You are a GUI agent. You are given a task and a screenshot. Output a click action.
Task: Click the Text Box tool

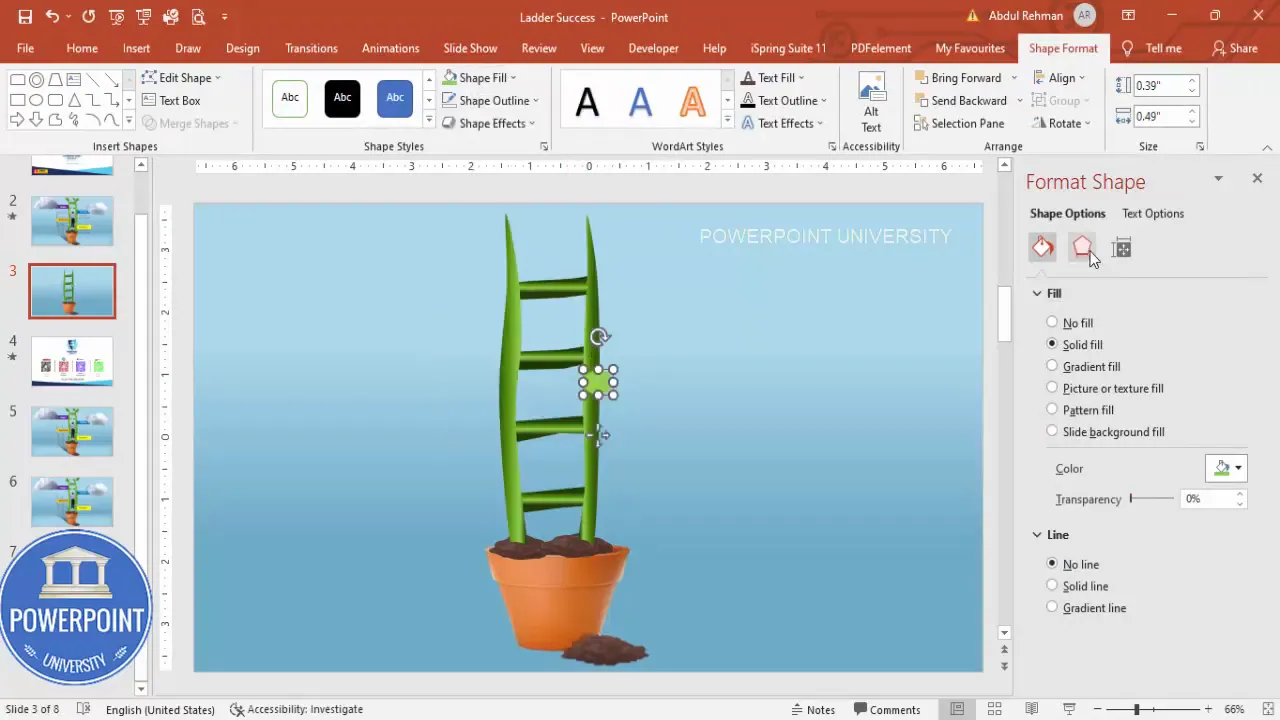171,100
